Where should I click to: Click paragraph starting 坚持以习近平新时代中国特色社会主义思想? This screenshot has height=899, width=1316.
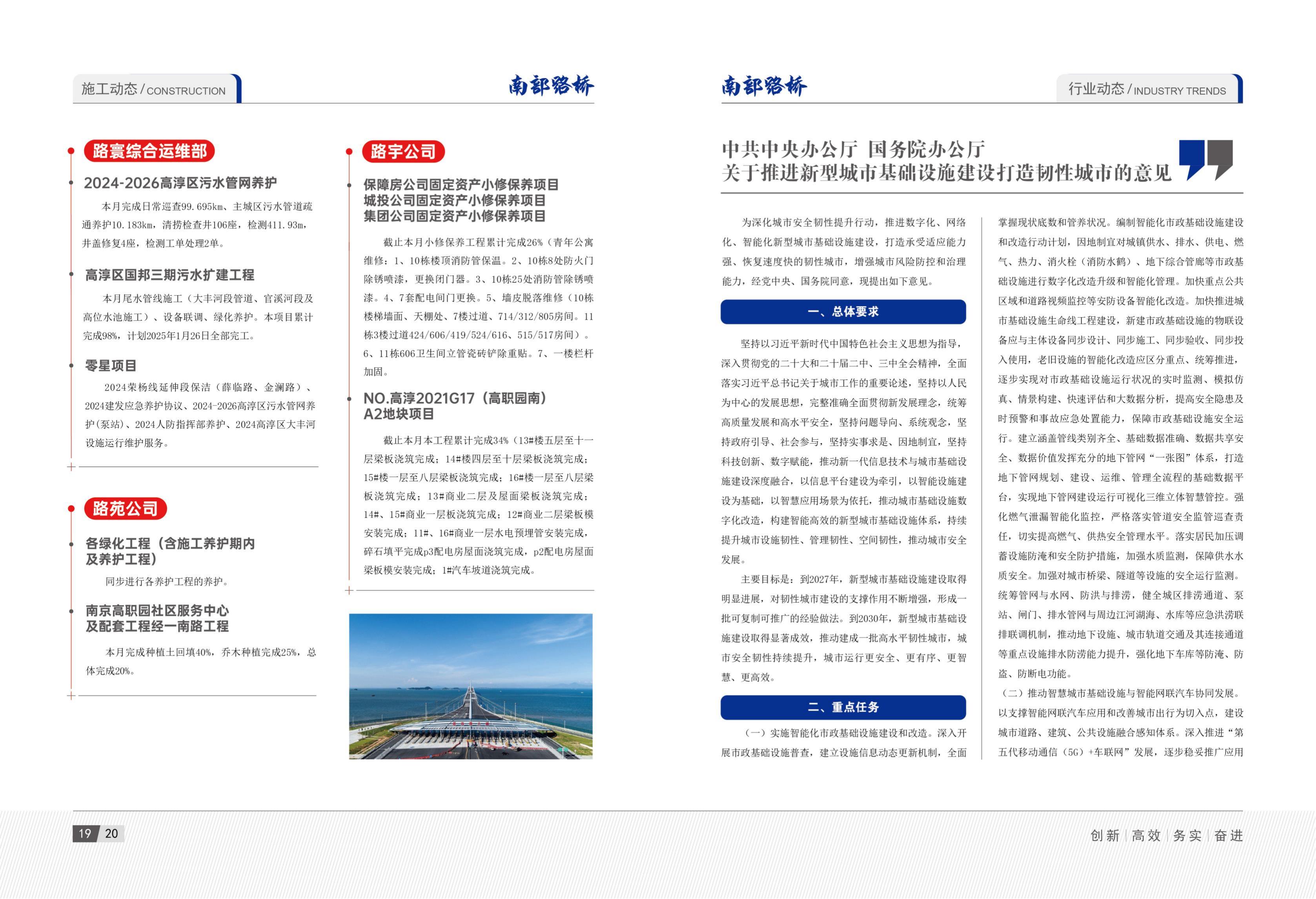(x=844, y=451)
